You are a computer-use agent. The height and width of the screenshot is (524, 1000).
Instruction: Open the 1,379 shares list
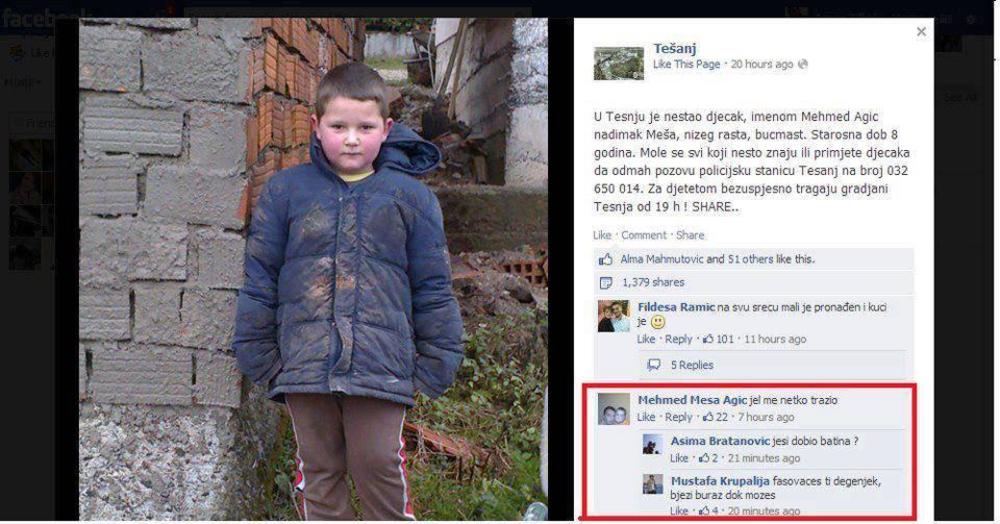pos(653,282)
